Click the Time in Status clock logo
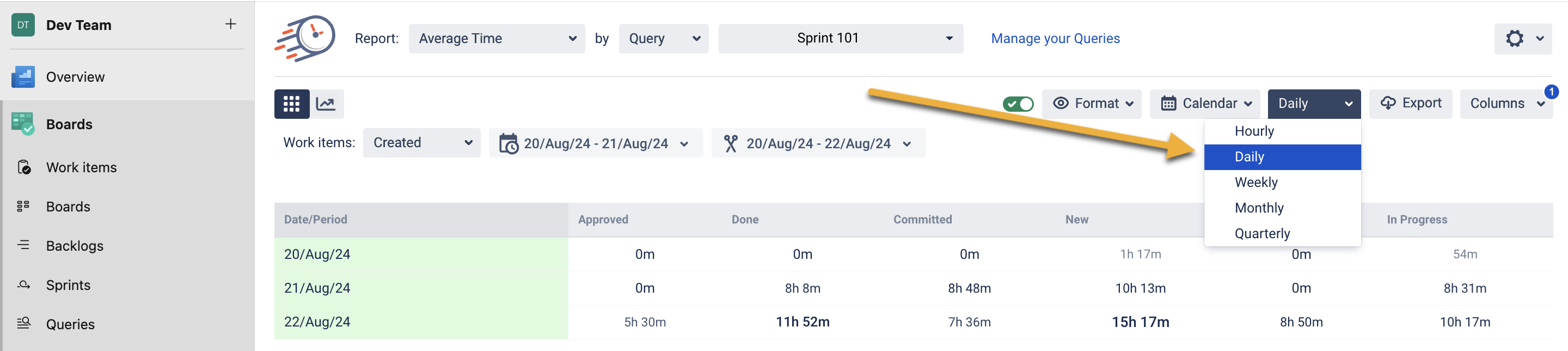Image resolution: width=1568 pixels, height=351 pixels. pyautogui.click(x=305, y=38)
